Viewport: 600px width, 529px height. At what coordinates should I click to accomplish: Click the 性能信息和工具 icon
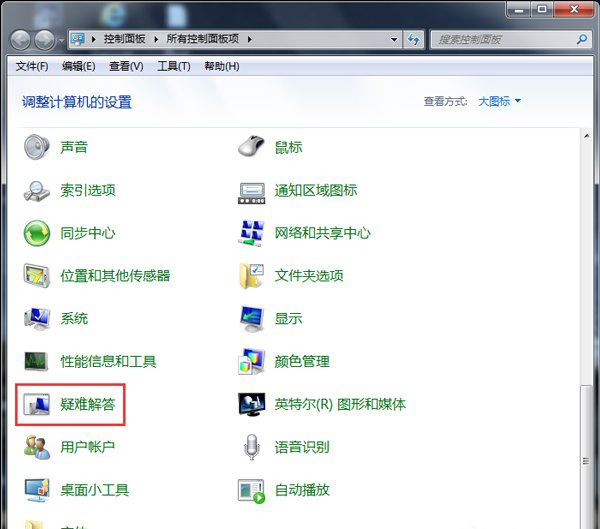click(36, 361)
